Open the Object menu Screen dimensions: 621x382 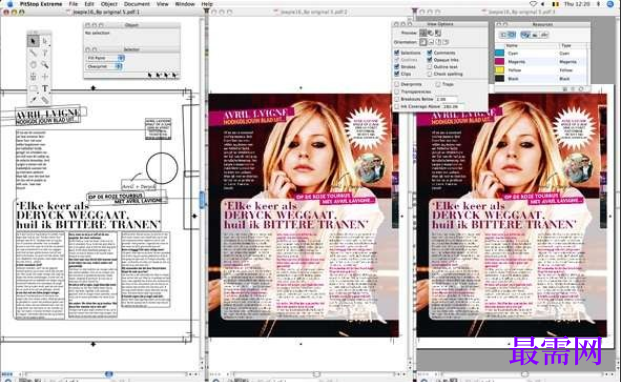(109, 4)
